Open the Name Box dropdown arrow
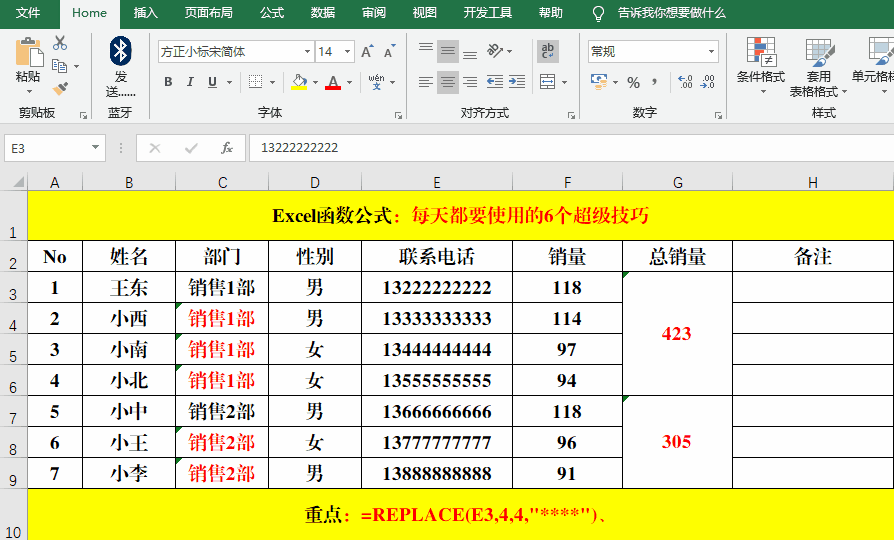Screen dimensions: 894x540 pyautogui.click(x=96, y=148)
